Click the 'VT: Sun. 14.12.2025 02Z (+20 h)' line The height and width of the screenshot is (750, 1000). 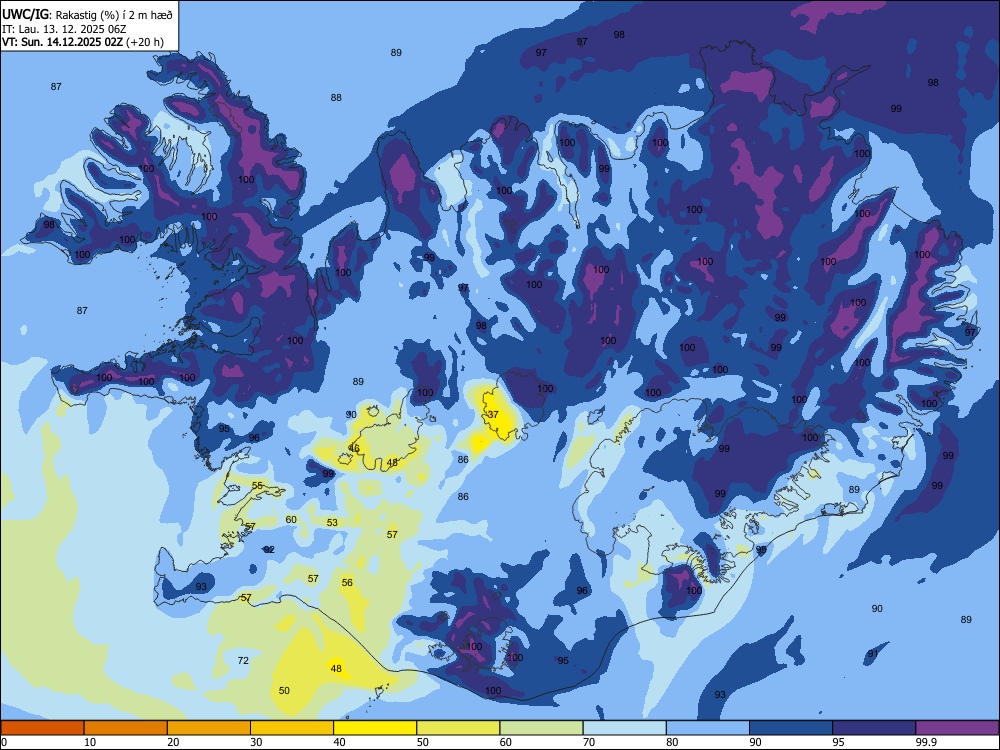click(x=83, y=42)
